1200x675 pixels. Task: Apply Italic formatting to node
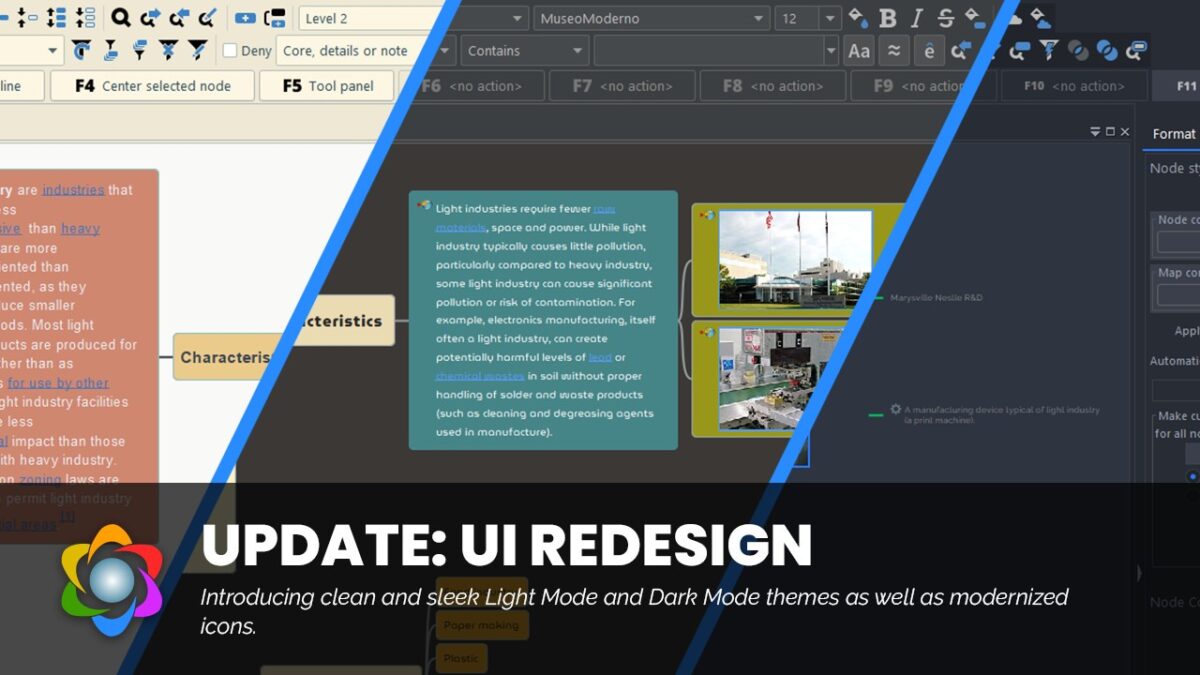[917, 18]
